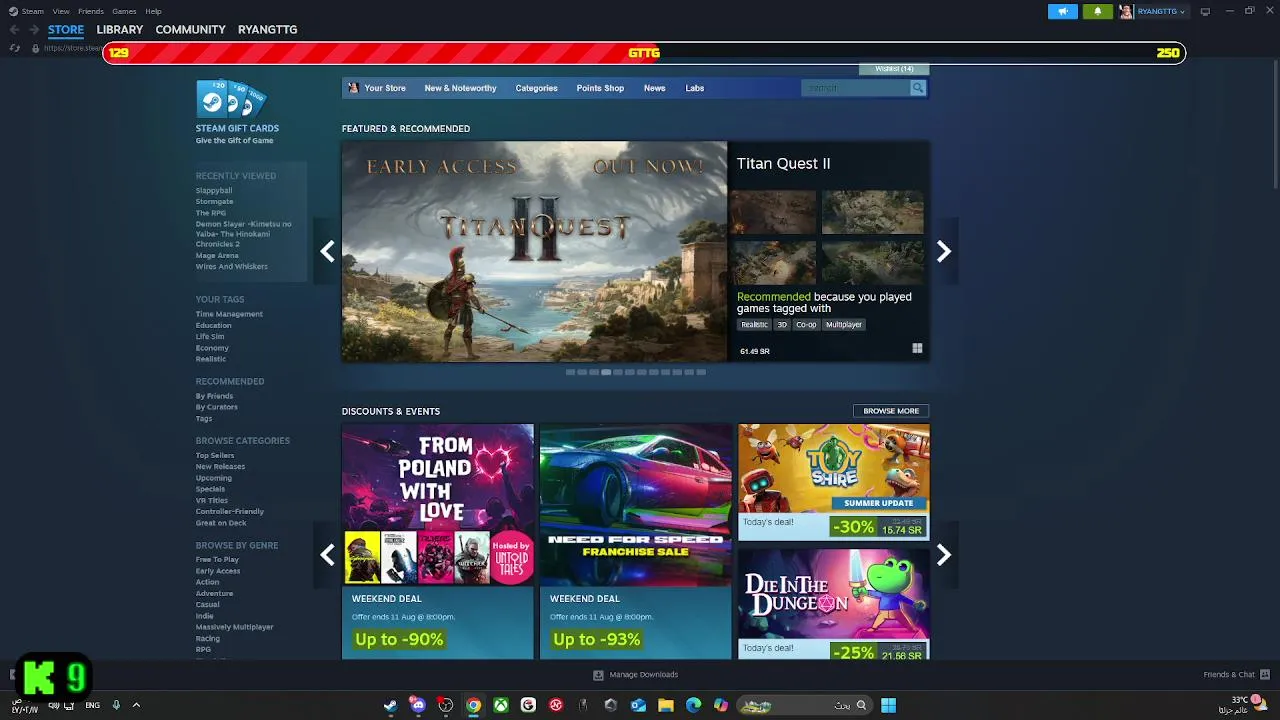Image resolution: width=1280 pixels, height=720 pixels.
Task: Open Microsoft Edge from the taskbar
Action: tap(693, 705)
